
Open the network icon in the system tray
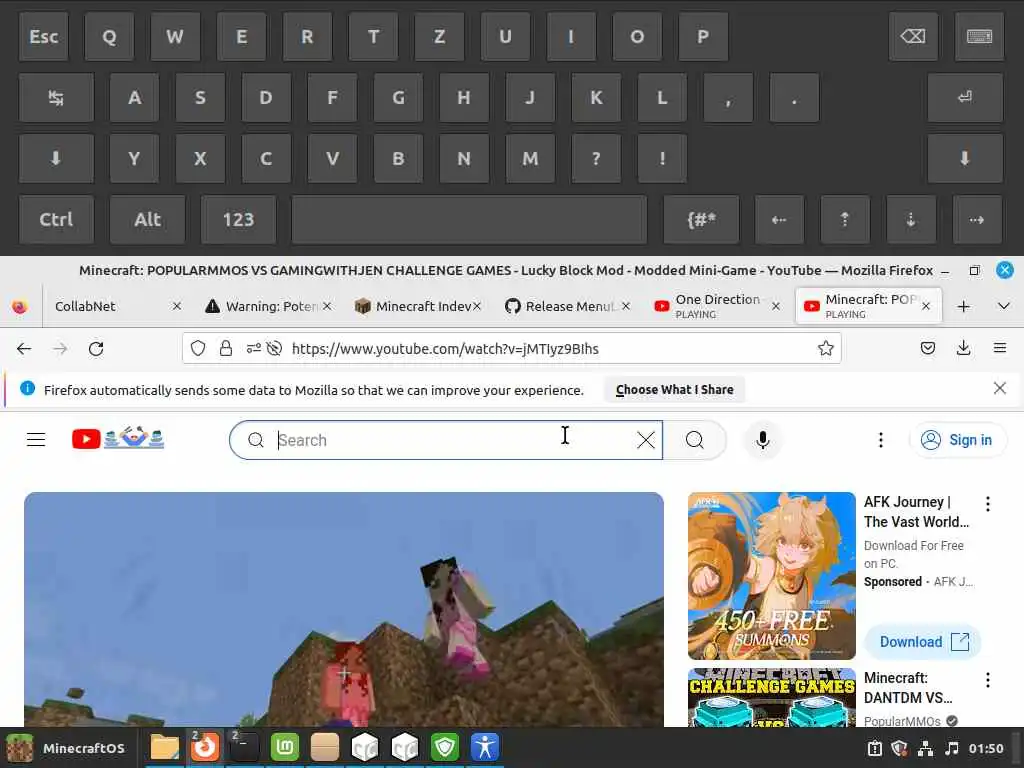[x=925, y=748]
